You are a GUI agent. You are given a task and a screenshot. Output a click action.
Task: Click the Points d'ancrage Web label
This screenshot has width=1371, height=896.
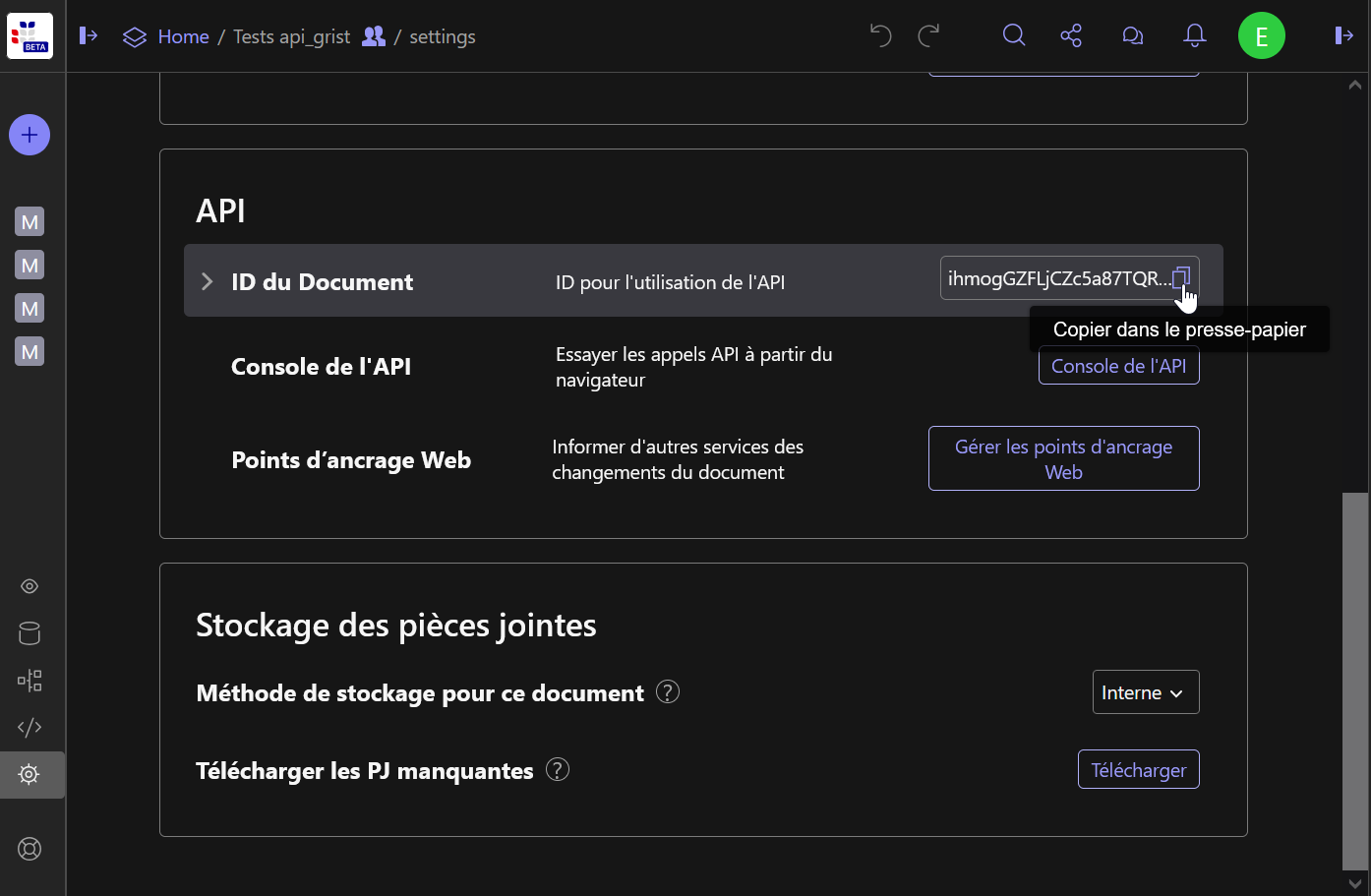351,460
